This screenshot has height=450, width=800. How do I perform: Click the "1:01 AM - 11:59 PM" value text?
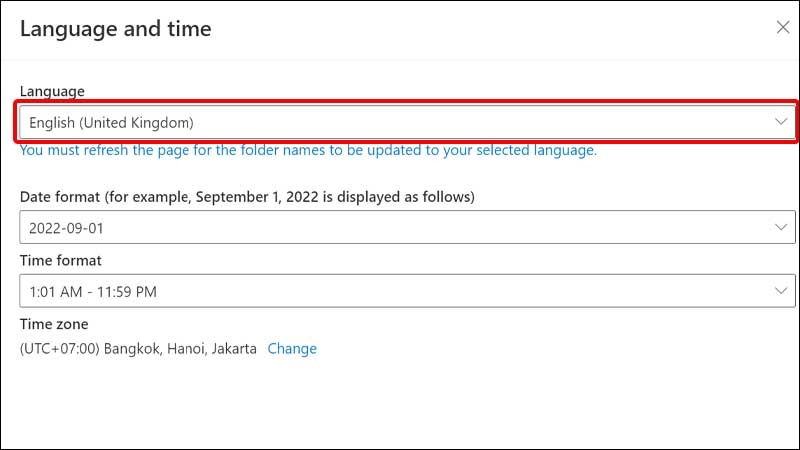(93, 292)
